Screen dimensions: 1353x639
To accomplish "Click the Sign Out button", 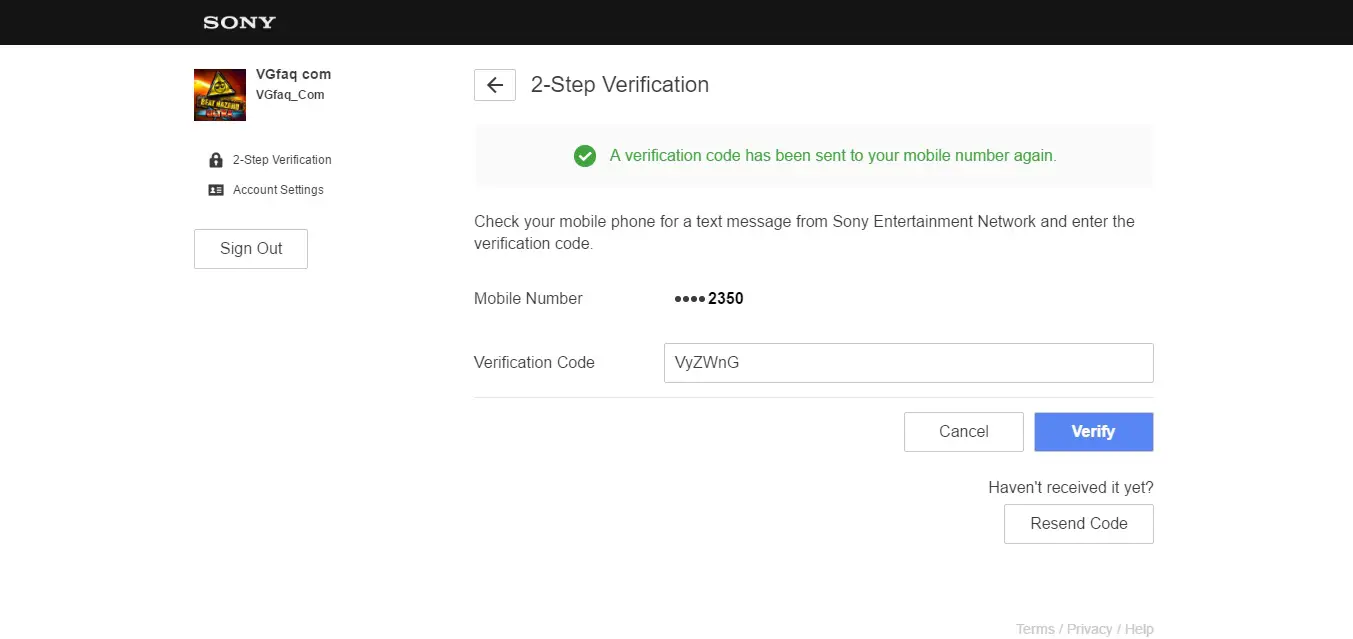I will [x=251, y=249].
